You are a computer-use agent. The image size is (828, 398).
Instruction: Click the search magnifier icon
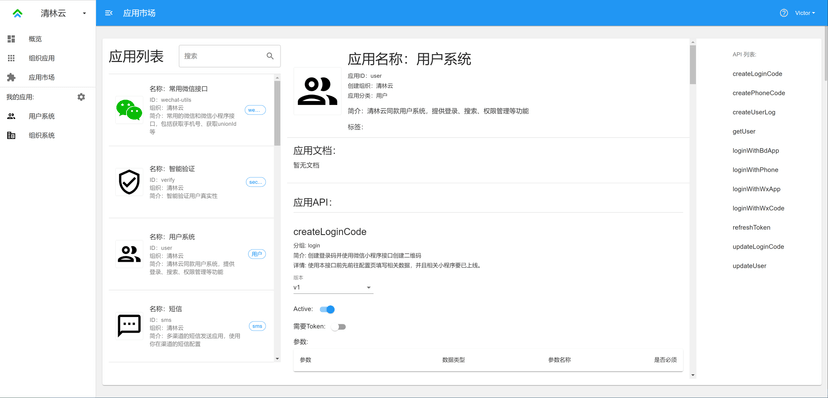[270, 55]
